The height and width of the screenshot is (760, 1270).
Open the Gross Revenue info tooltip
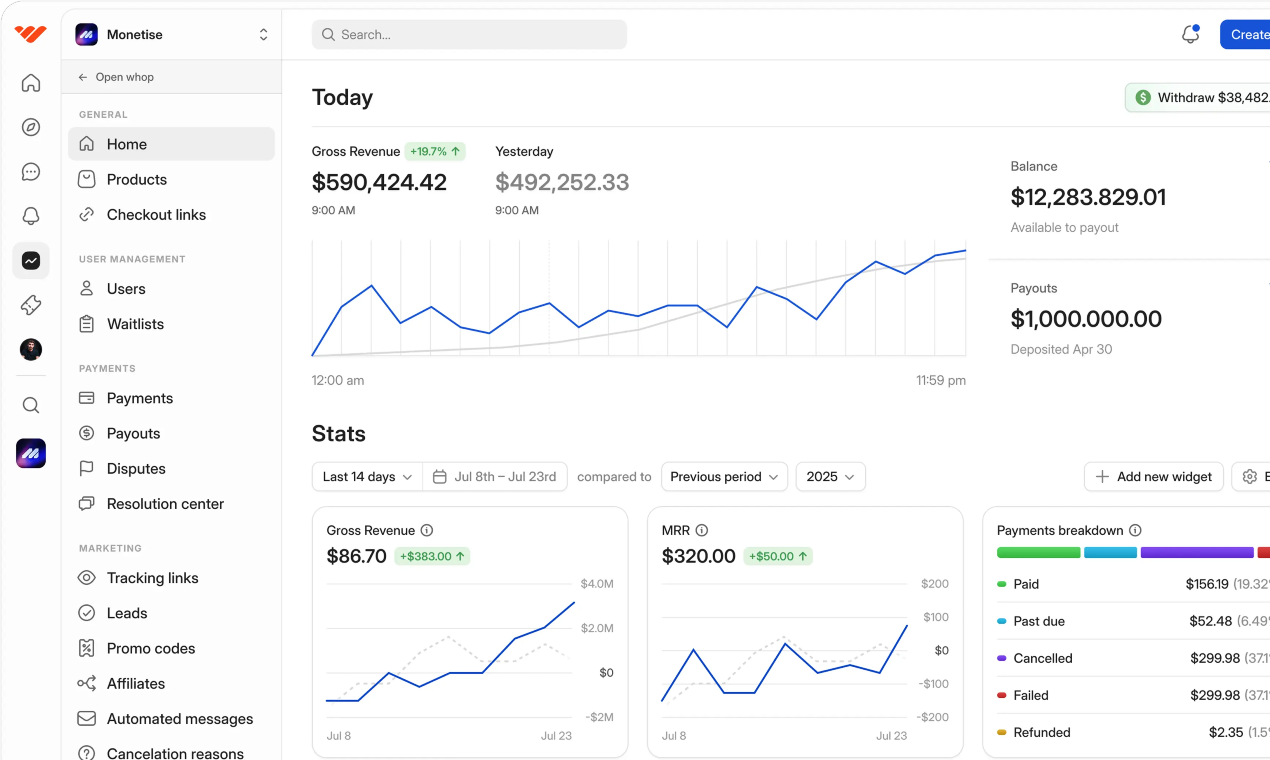coord(426,530)
